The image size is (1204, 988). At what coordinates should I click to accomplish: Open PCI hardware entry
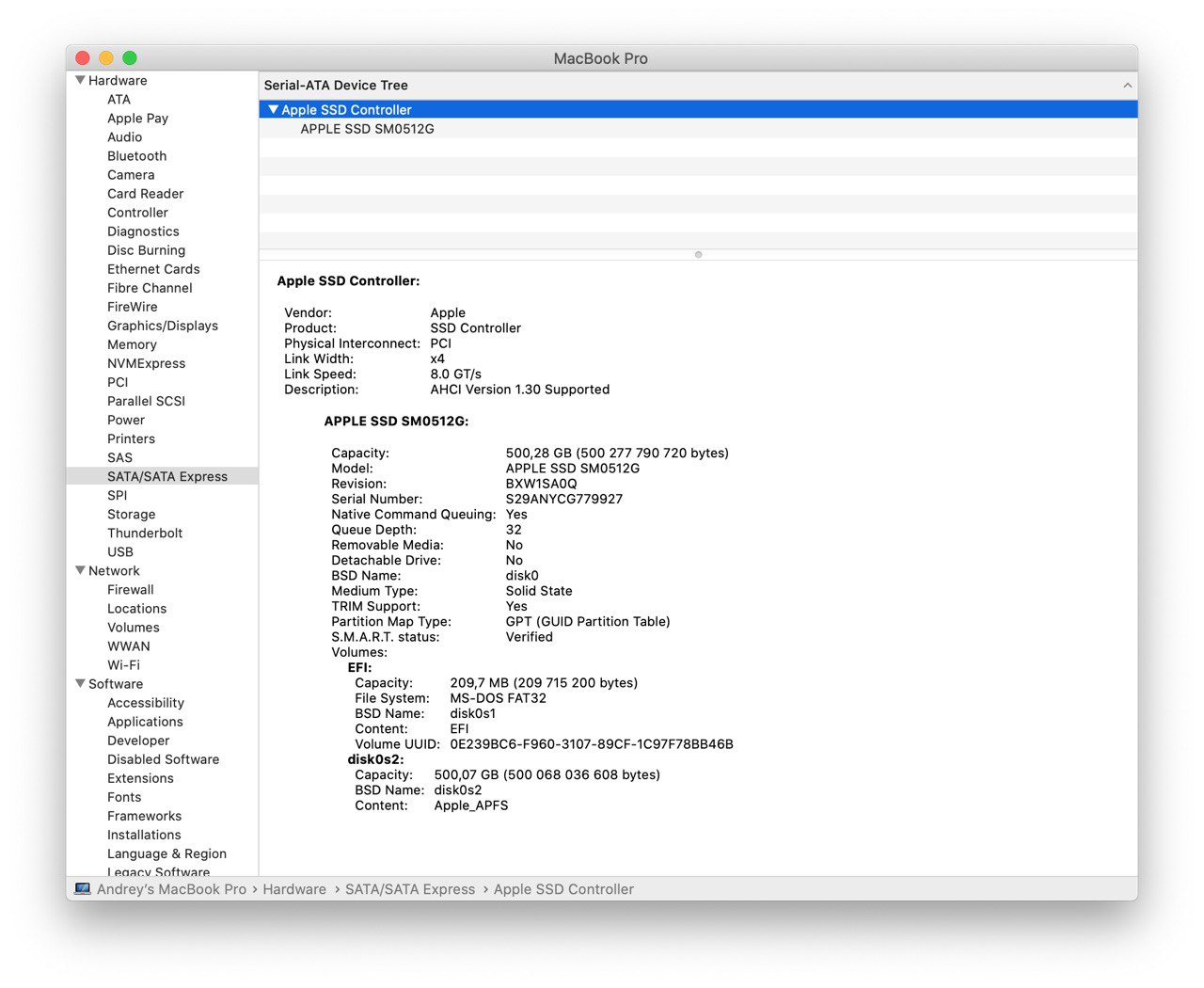tap(118, 382)
